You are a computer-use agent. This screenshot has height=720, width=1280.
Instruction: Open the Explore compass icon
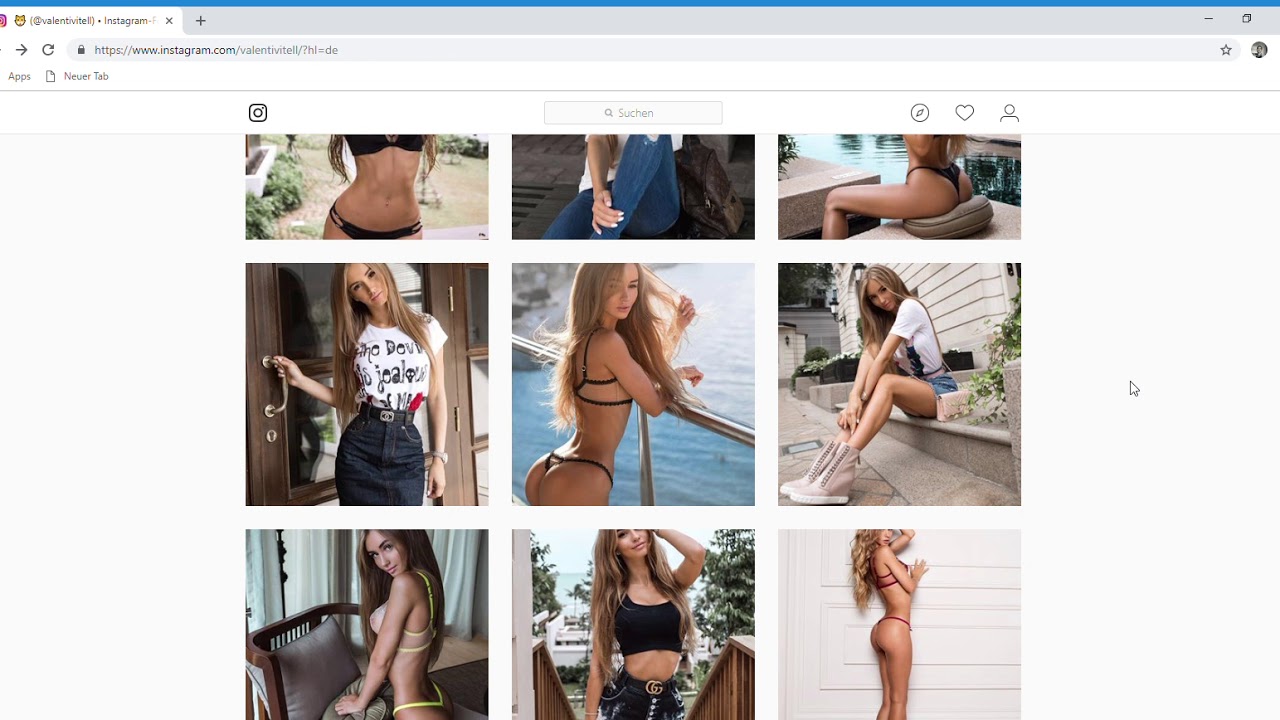tap(920, 113)
